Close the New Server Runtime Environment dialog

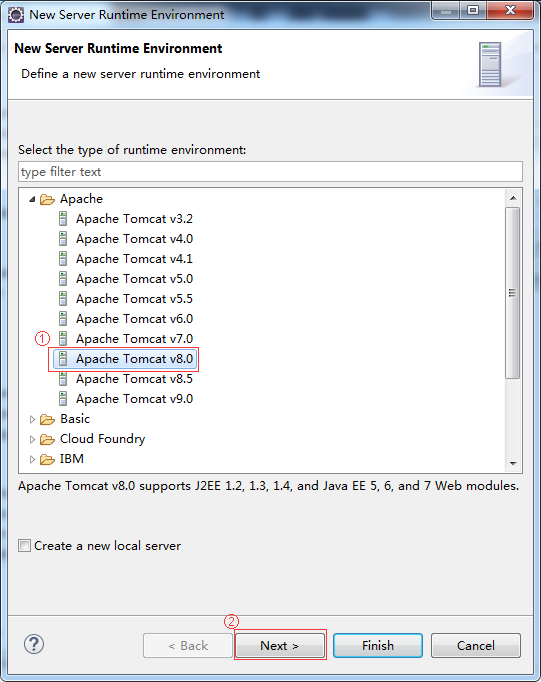click(x=510, y=10)
